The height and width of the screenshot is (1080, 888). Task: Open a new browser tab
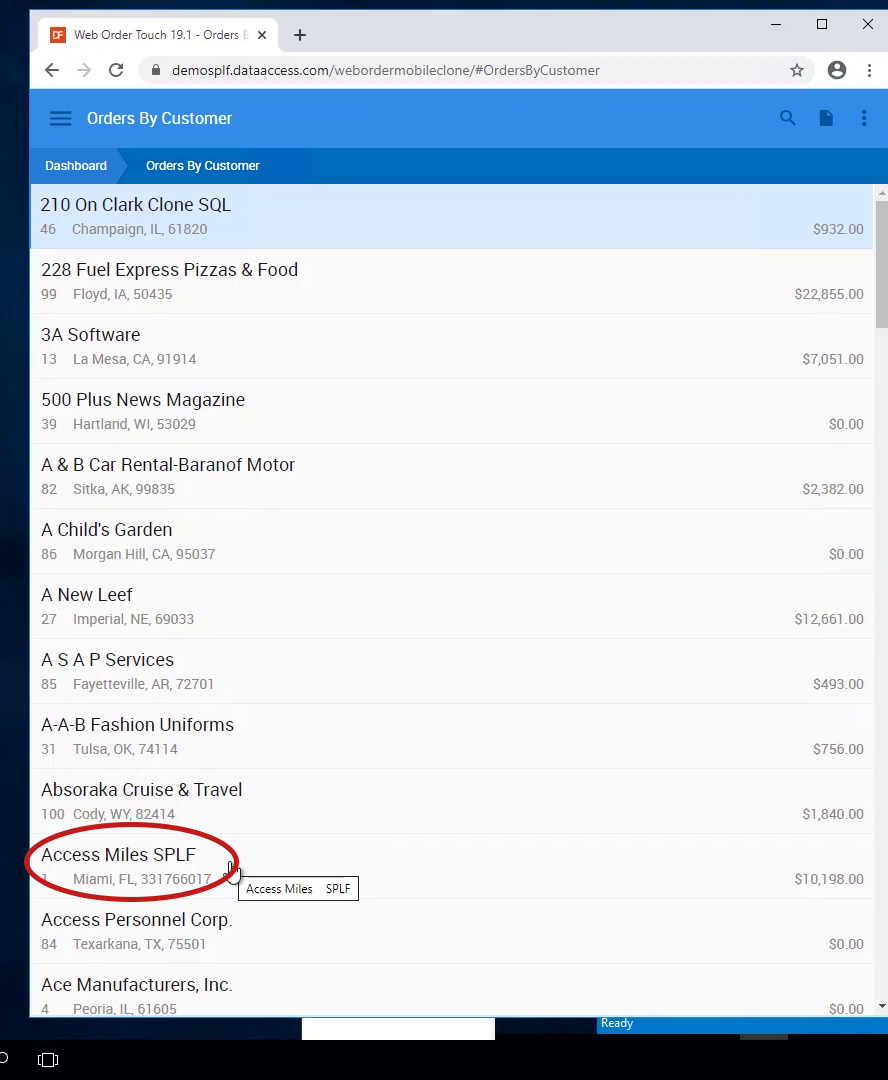click(300, 35)
